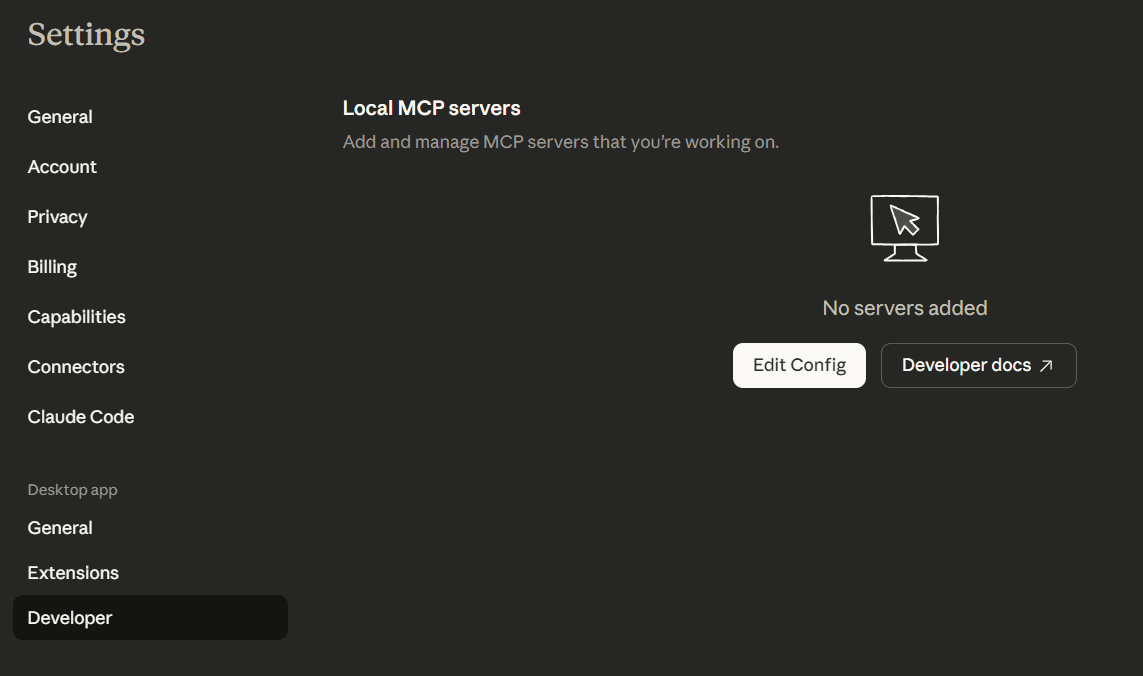
Task: Click the Add and manage MCP servers description
Action: tap(560, 142)
